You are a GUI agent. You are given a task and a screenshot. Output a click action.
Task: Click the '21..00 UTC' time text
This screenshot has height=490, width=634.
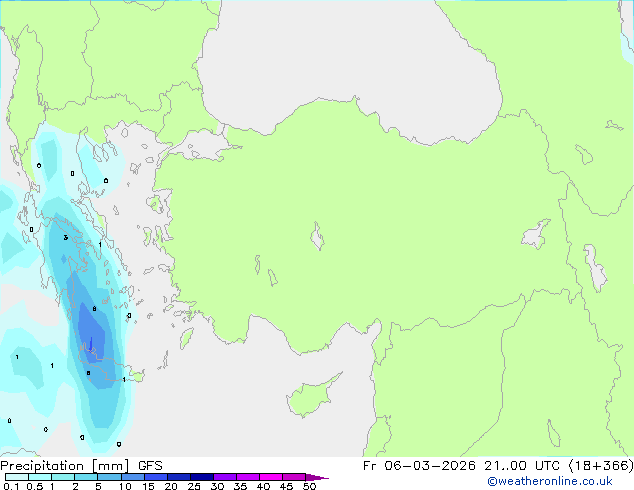tap(522, 466)
